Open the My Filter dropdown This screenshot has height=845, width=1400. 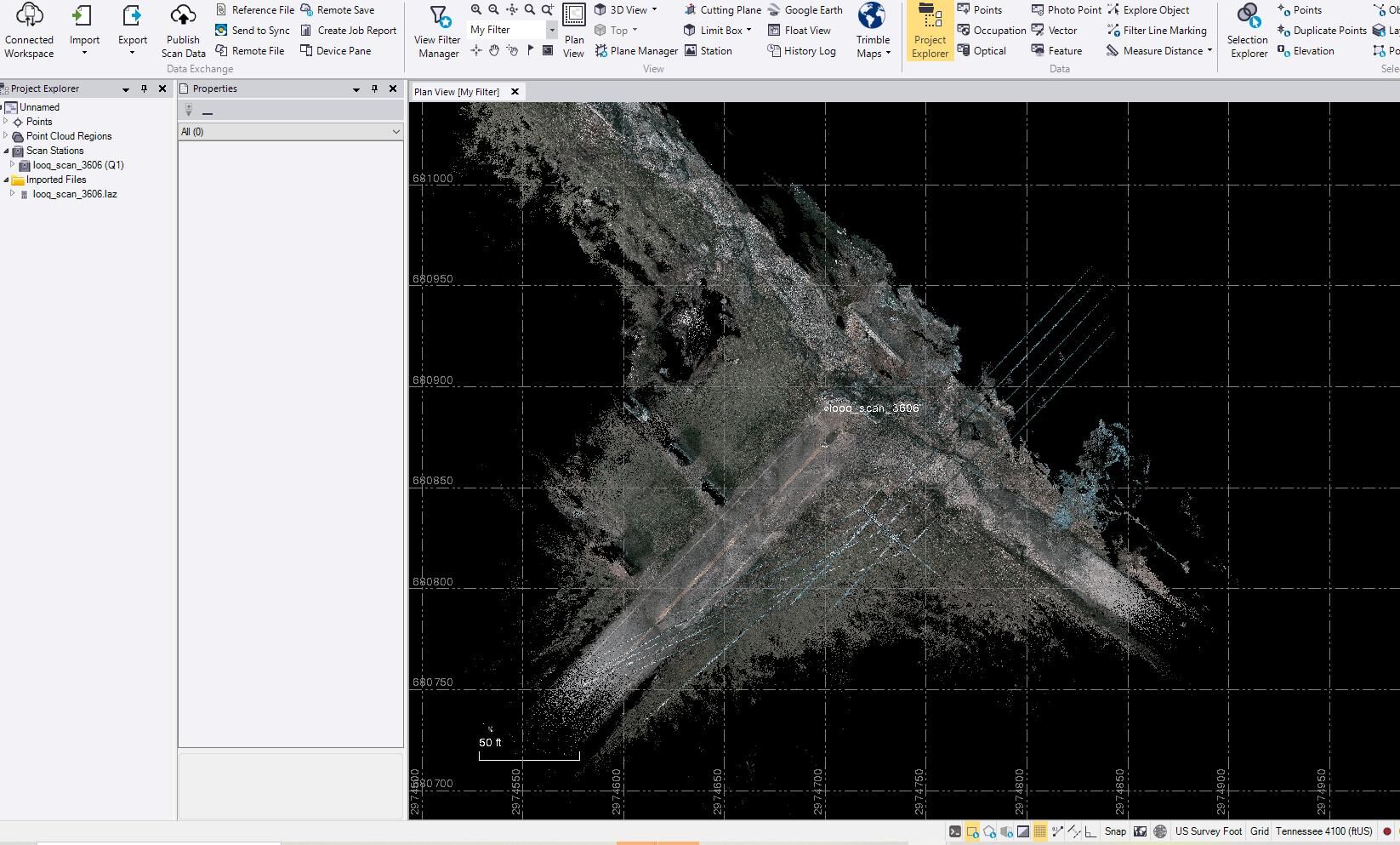point(551,30)
